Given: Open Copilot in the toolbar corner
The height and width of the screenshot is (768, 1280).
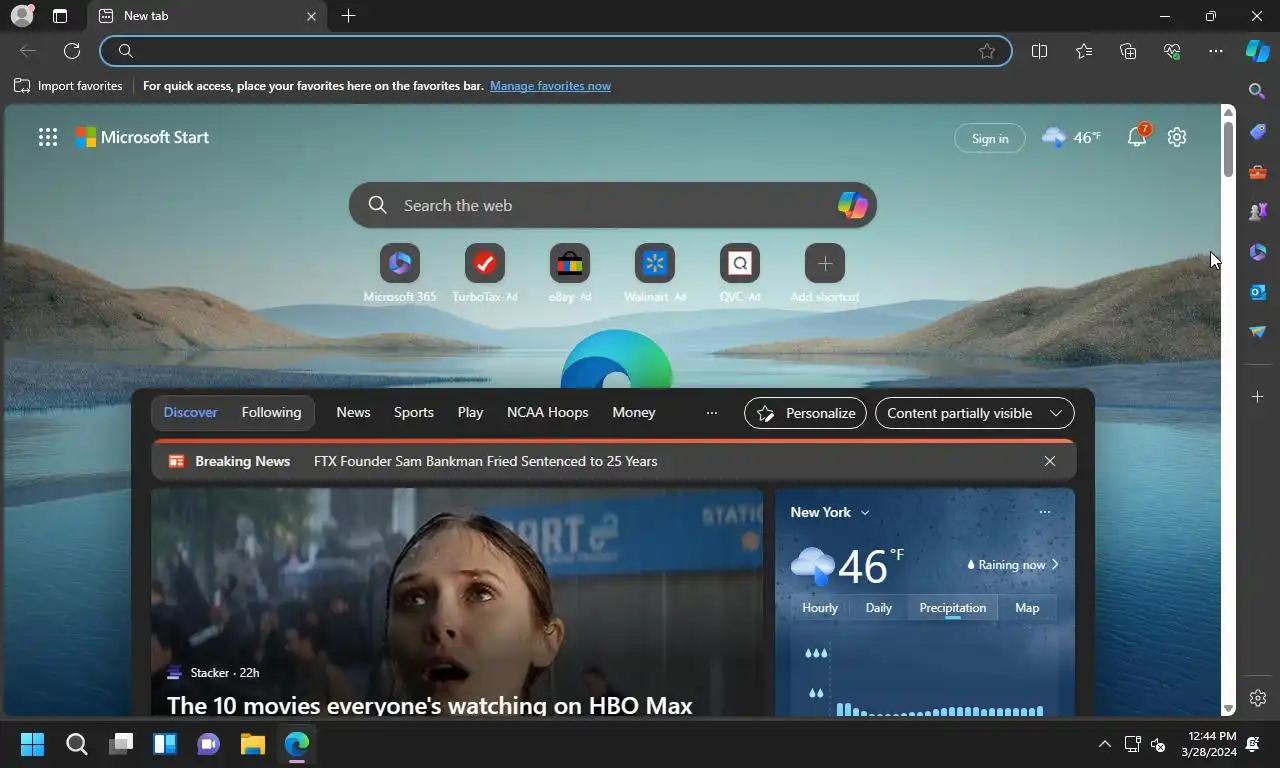Looking at the screenshot, I should (x=1257, y=51).
